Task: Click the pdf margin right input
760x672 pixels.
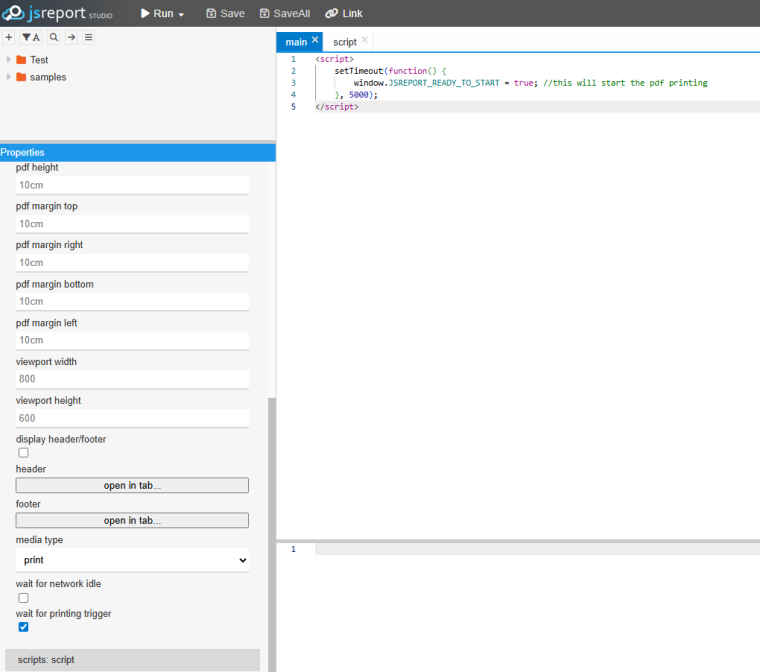Action: 132,263
